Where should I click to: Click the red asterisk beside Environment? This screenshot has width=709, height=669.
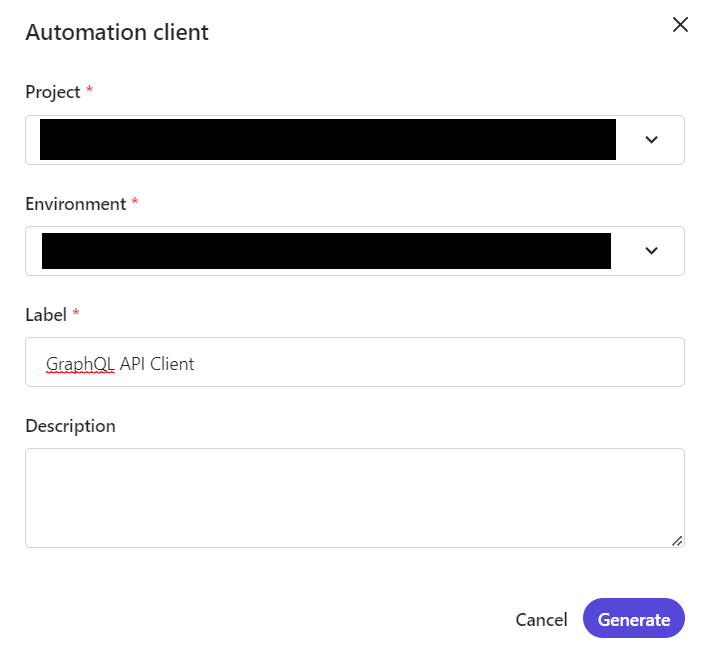click(135, 201)
